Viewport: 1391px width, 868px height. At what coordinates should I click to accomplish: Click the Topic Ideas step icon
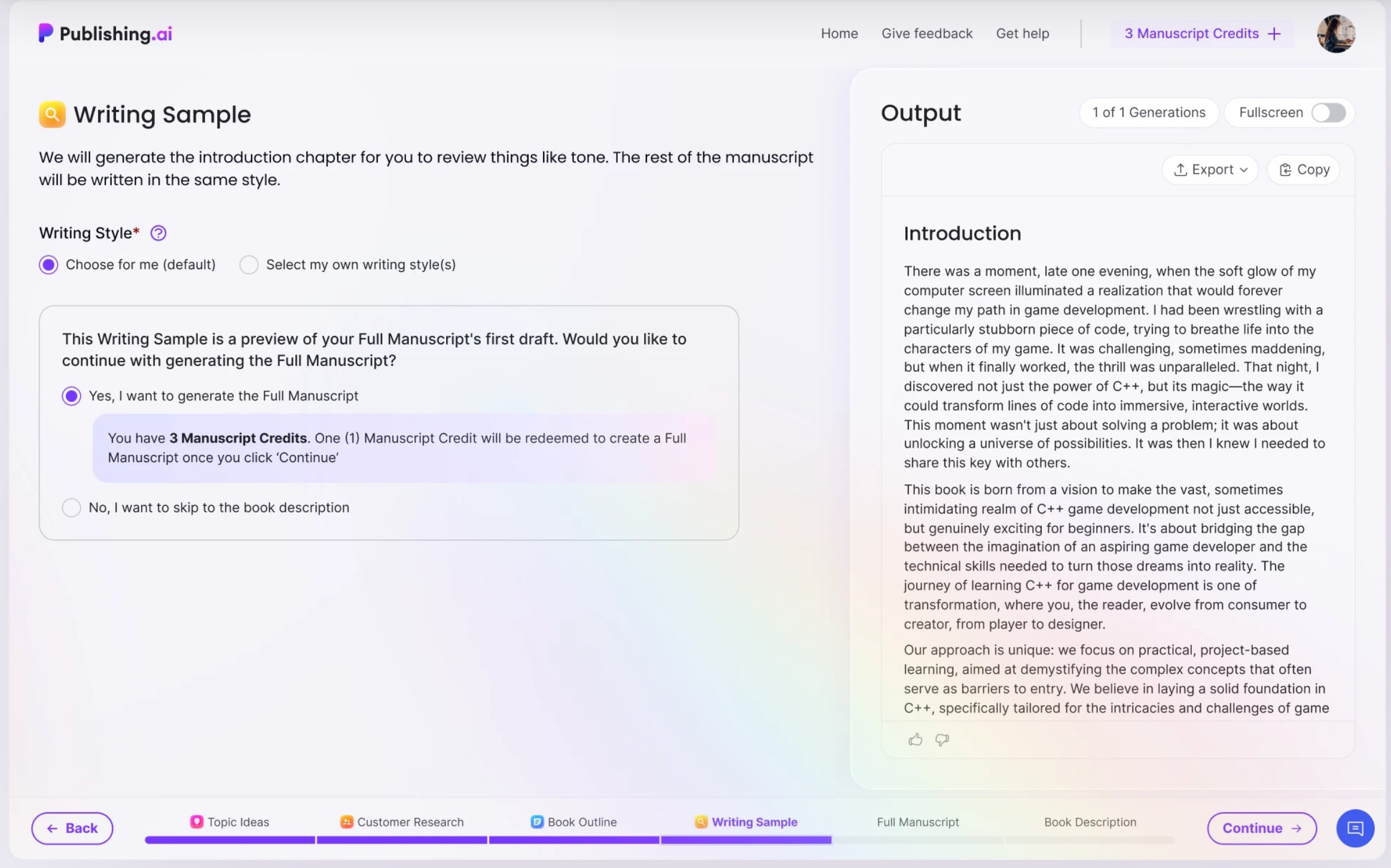click(x=196, y=821)
